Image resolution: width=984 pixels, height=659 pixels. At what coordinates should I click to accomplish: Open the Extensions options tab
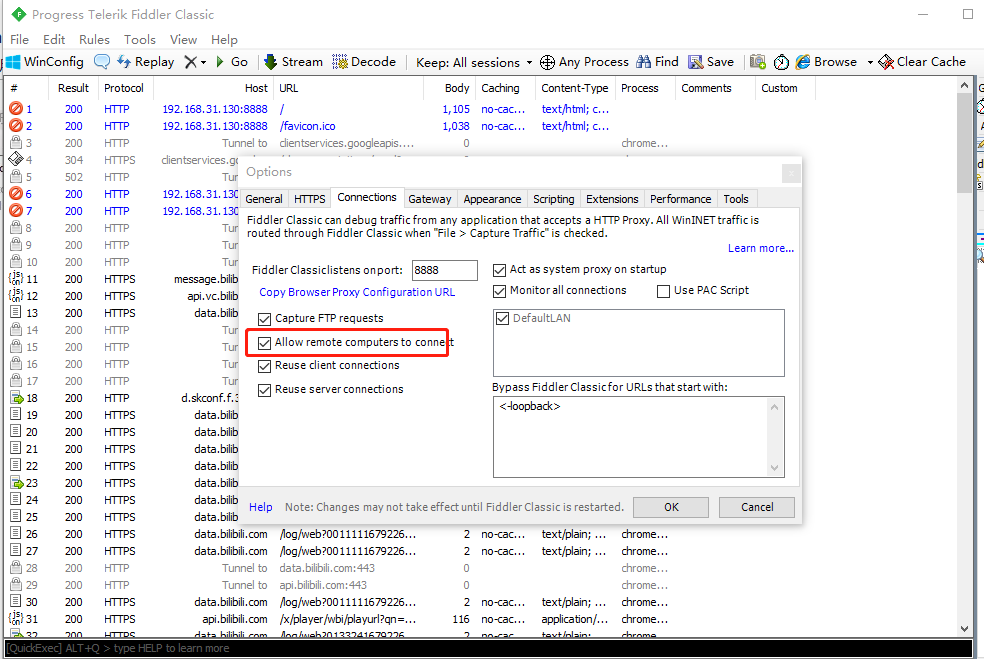pyautogui.click(x=612, y=199)
